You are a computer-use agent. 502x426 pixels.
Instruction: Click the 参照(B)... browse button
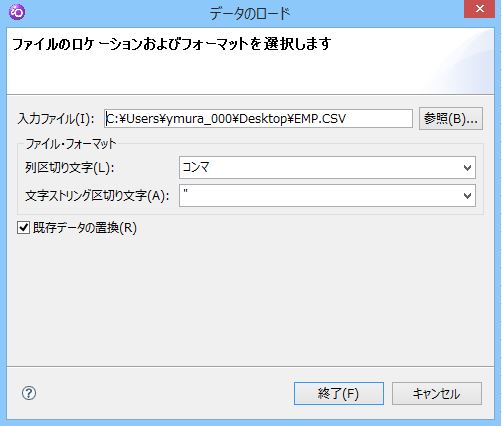[x=451, y=118]
